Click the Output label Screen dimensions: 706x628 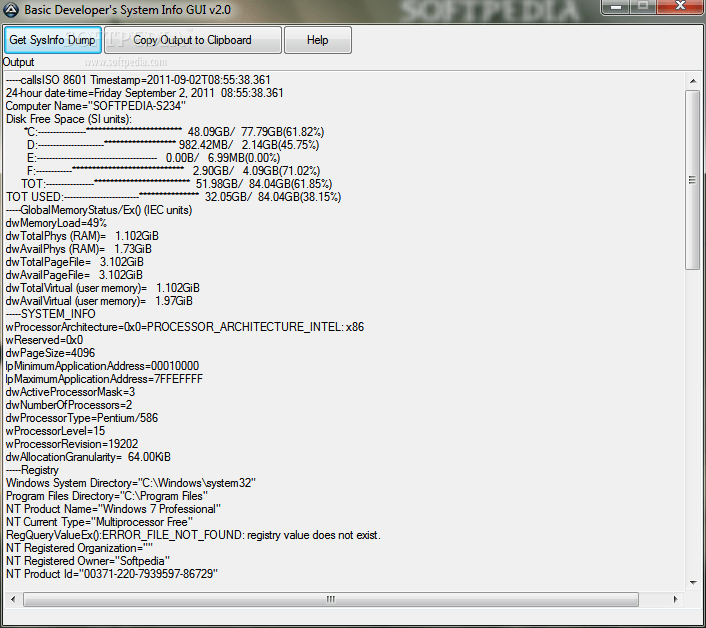[x=18, y=62]
